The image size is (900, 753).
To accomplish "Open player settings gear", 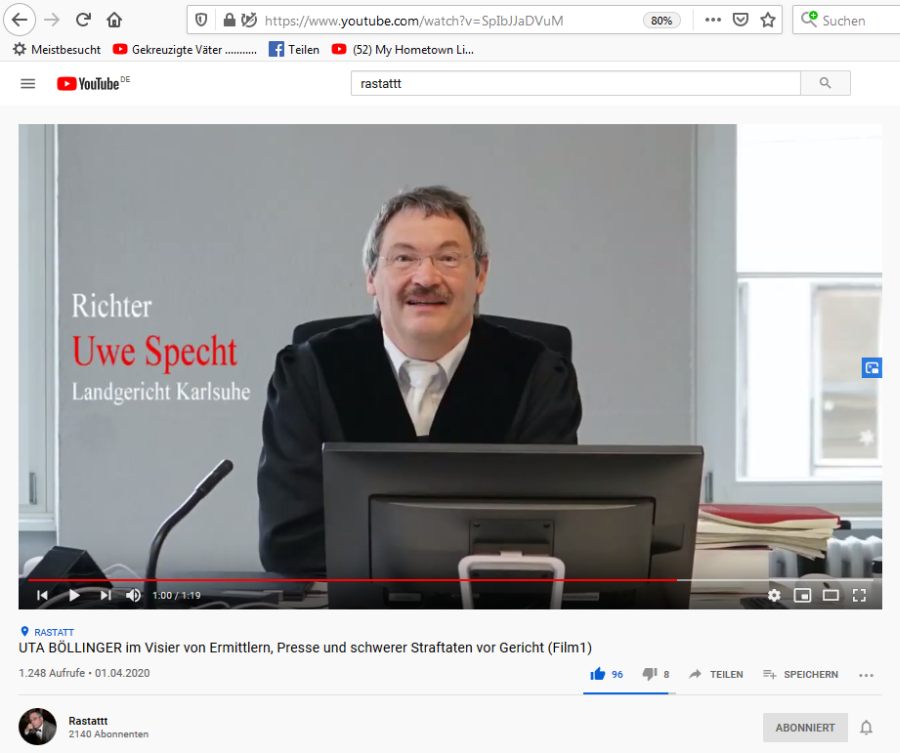I will click(x=774, y=595).
